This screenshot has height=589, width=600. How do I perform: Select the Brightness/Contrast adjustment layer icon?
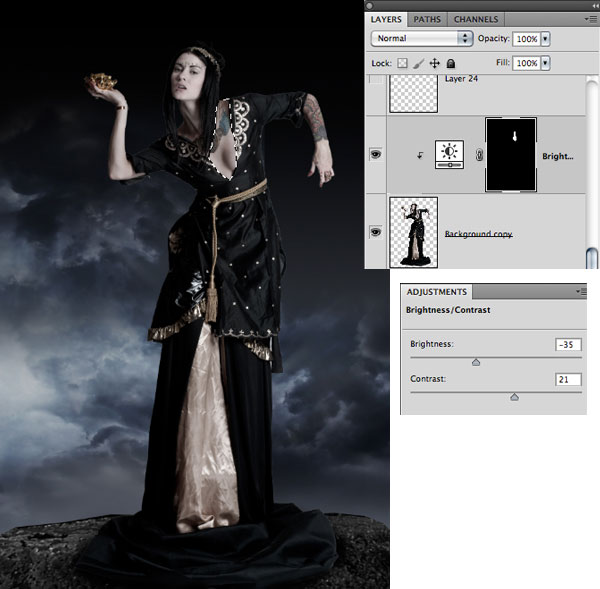click(450, 155)
